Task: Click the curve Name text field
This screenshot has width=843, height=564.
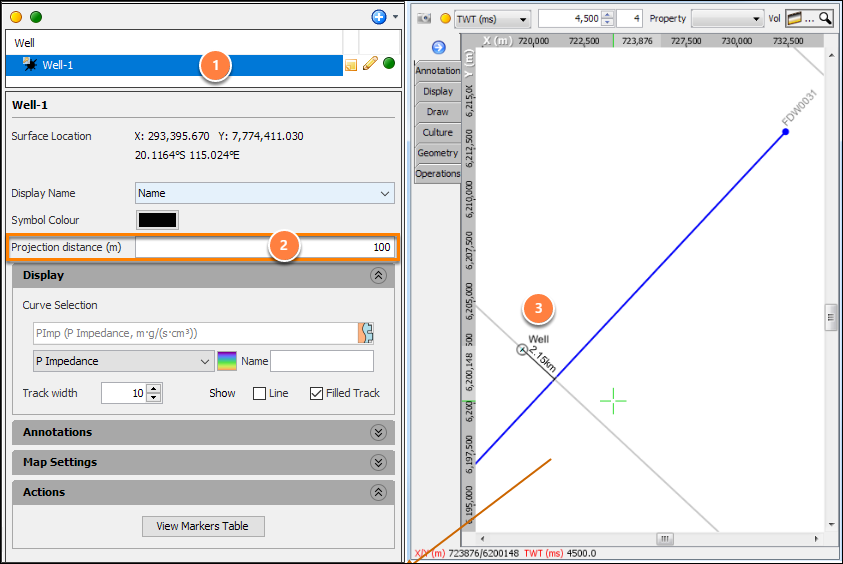Action: [x=322, y=361]
